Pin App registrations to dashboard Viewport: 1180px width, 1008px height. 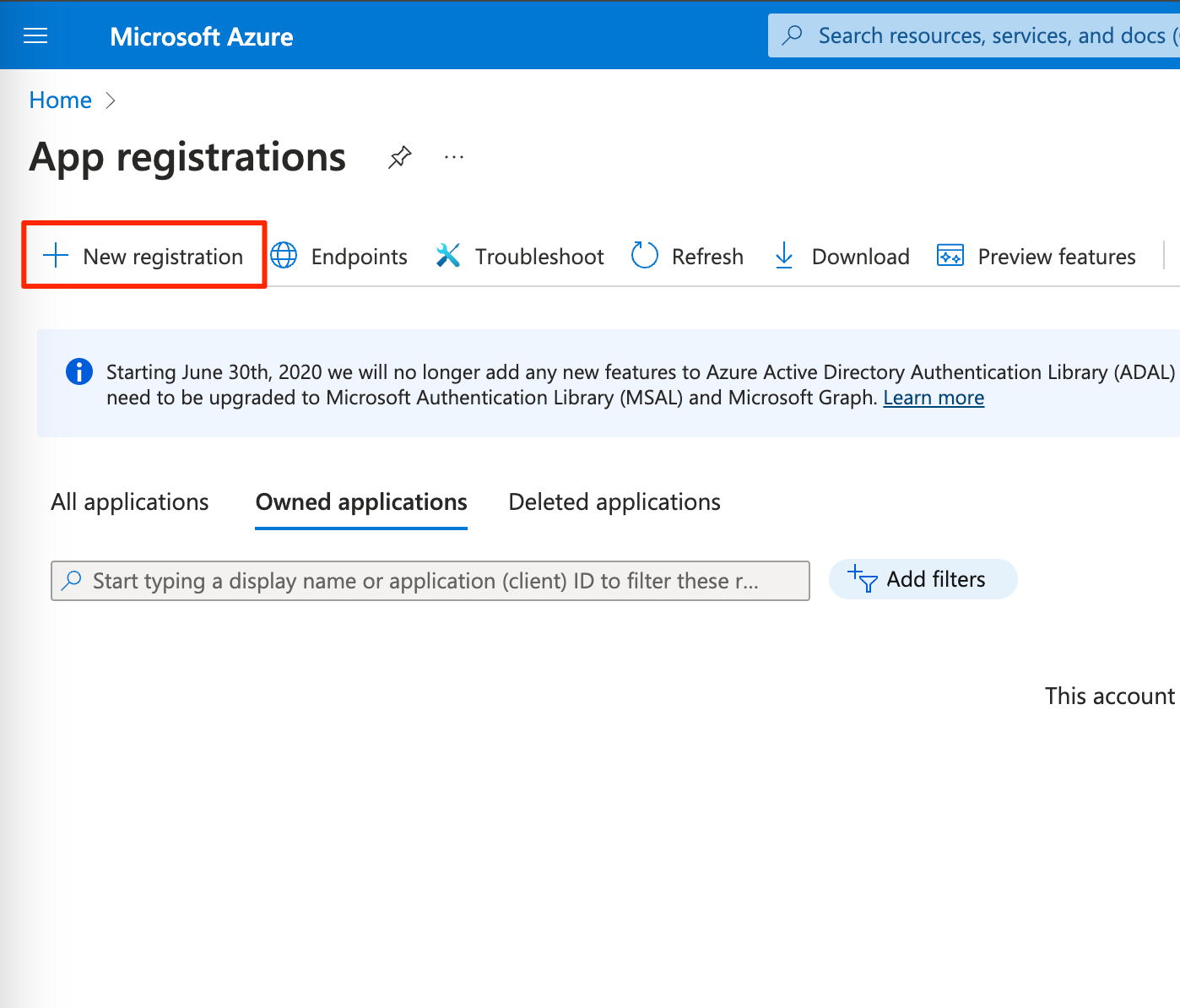point(399,157)
